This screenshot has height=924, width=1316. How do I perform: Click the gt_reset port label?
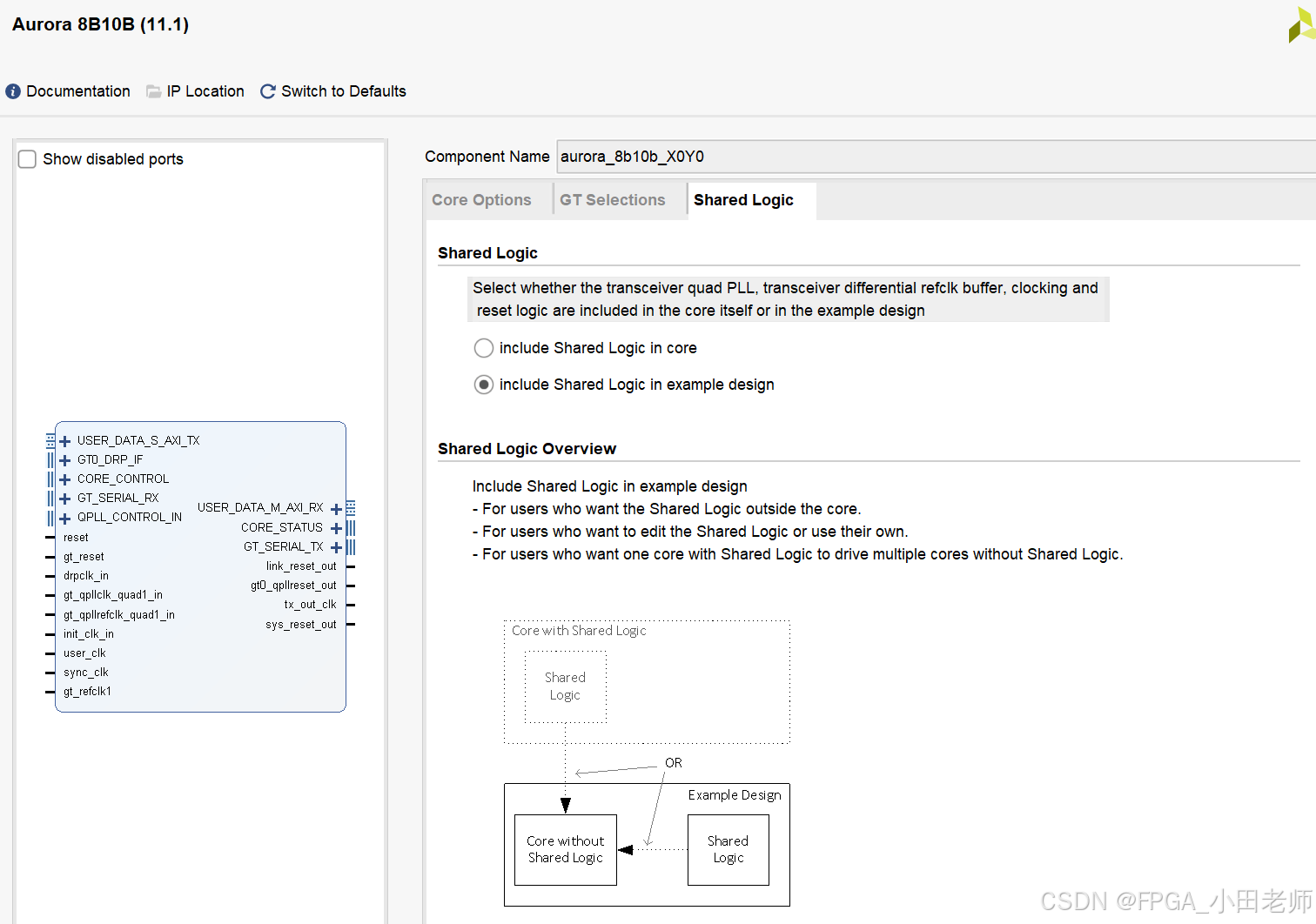pyautogui.click(x=84, y=557)
